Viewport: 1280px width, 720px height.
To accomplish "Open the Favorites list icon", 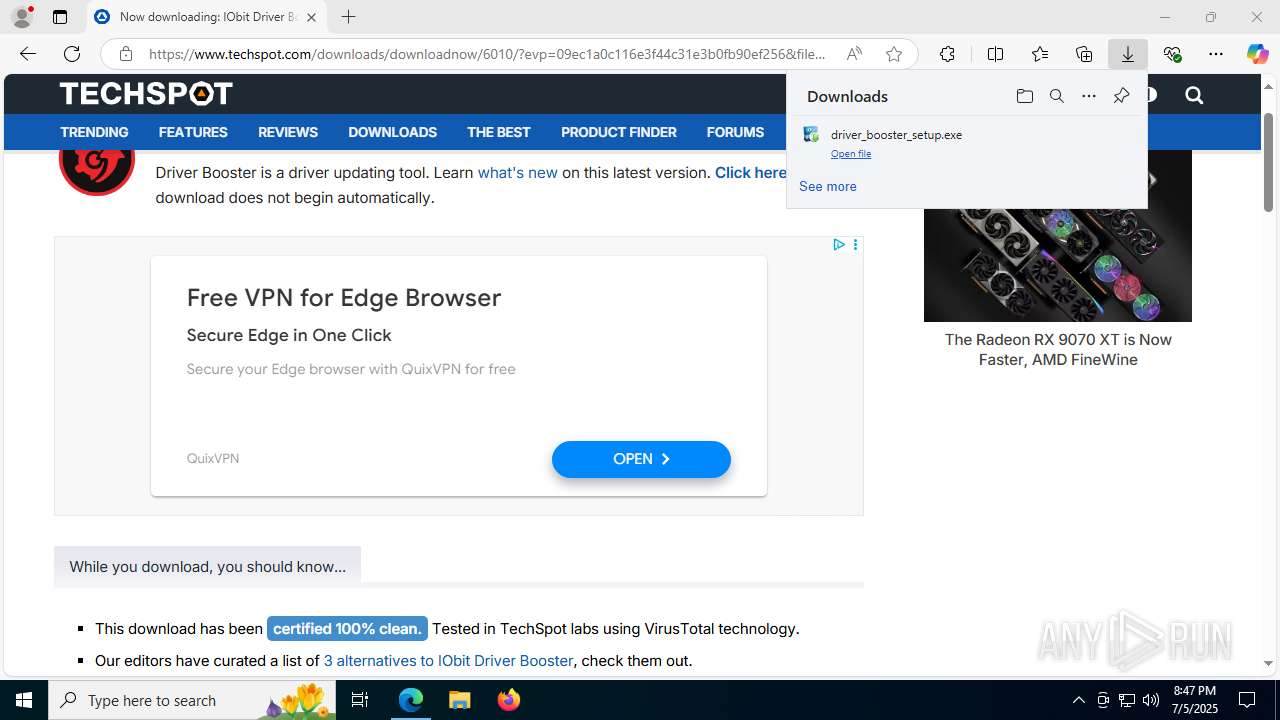I will (1040, 54).
